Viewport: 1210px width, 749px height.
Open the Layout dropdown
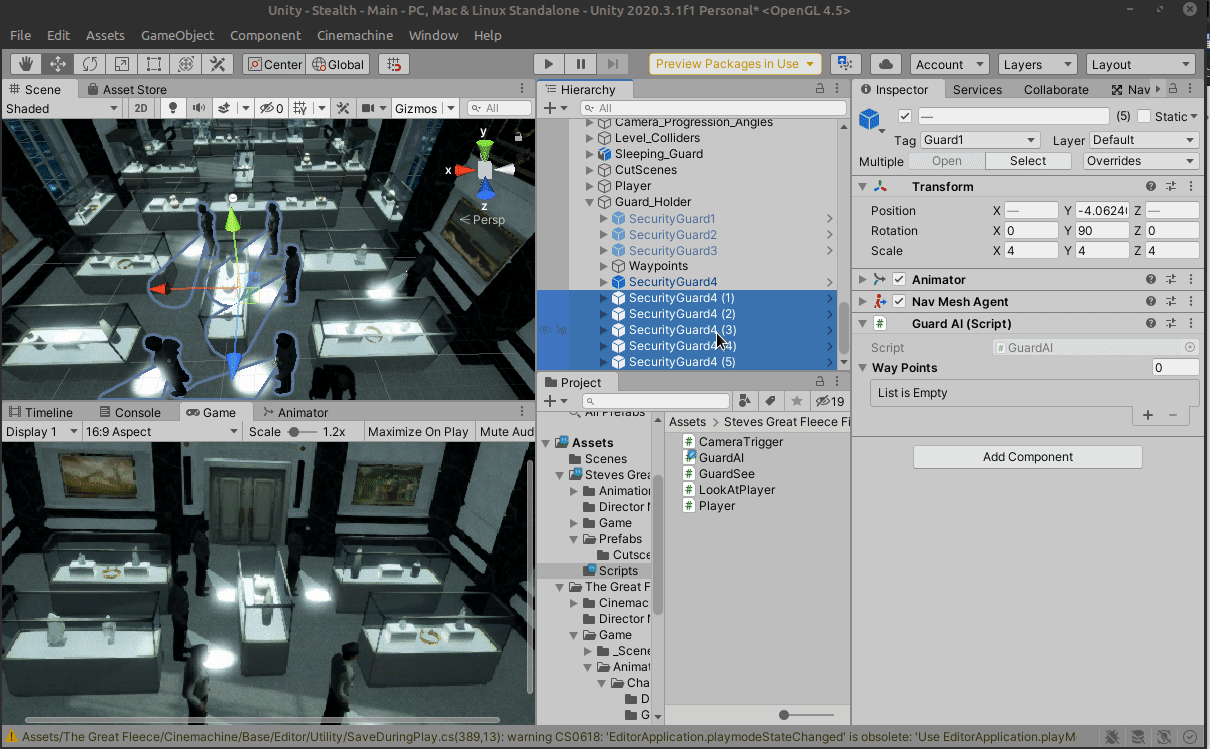[x=1139, y=64]
